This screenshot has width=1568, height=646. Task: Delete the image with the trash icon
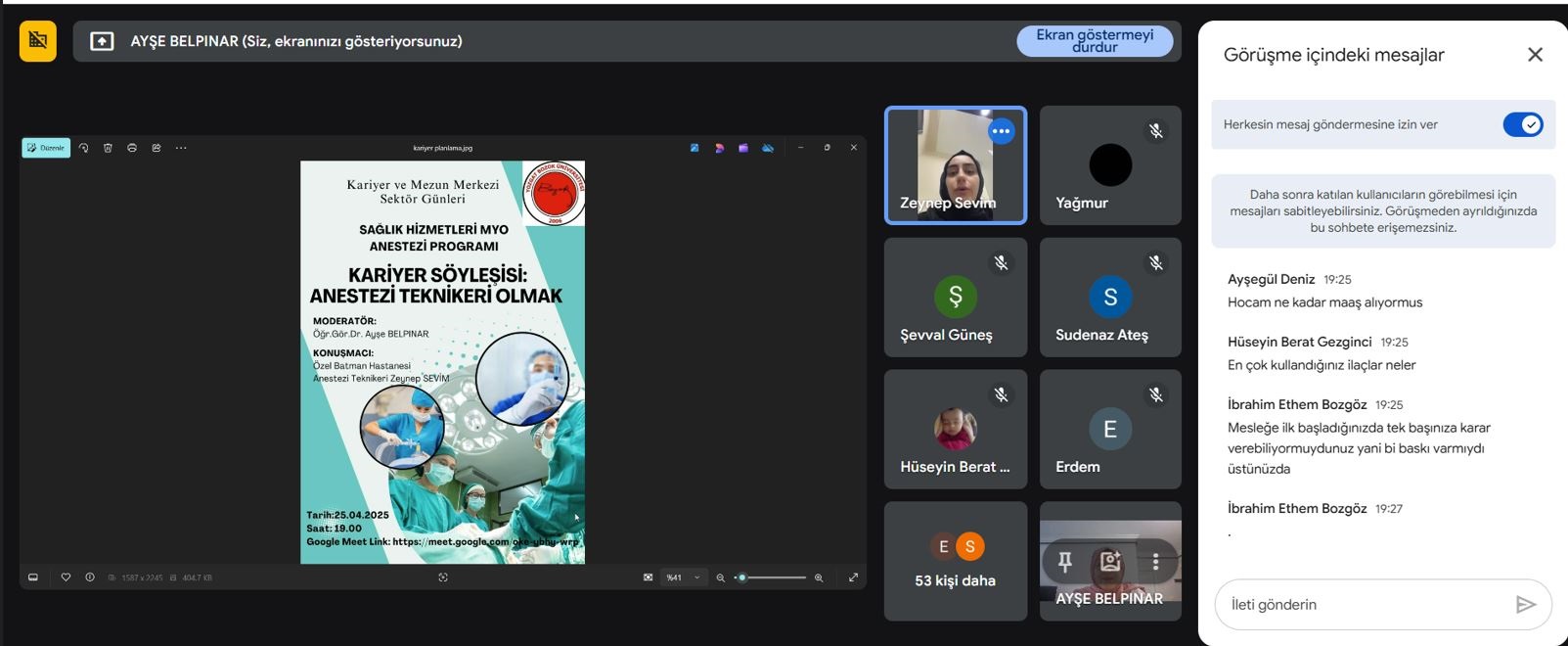point(108,148)
